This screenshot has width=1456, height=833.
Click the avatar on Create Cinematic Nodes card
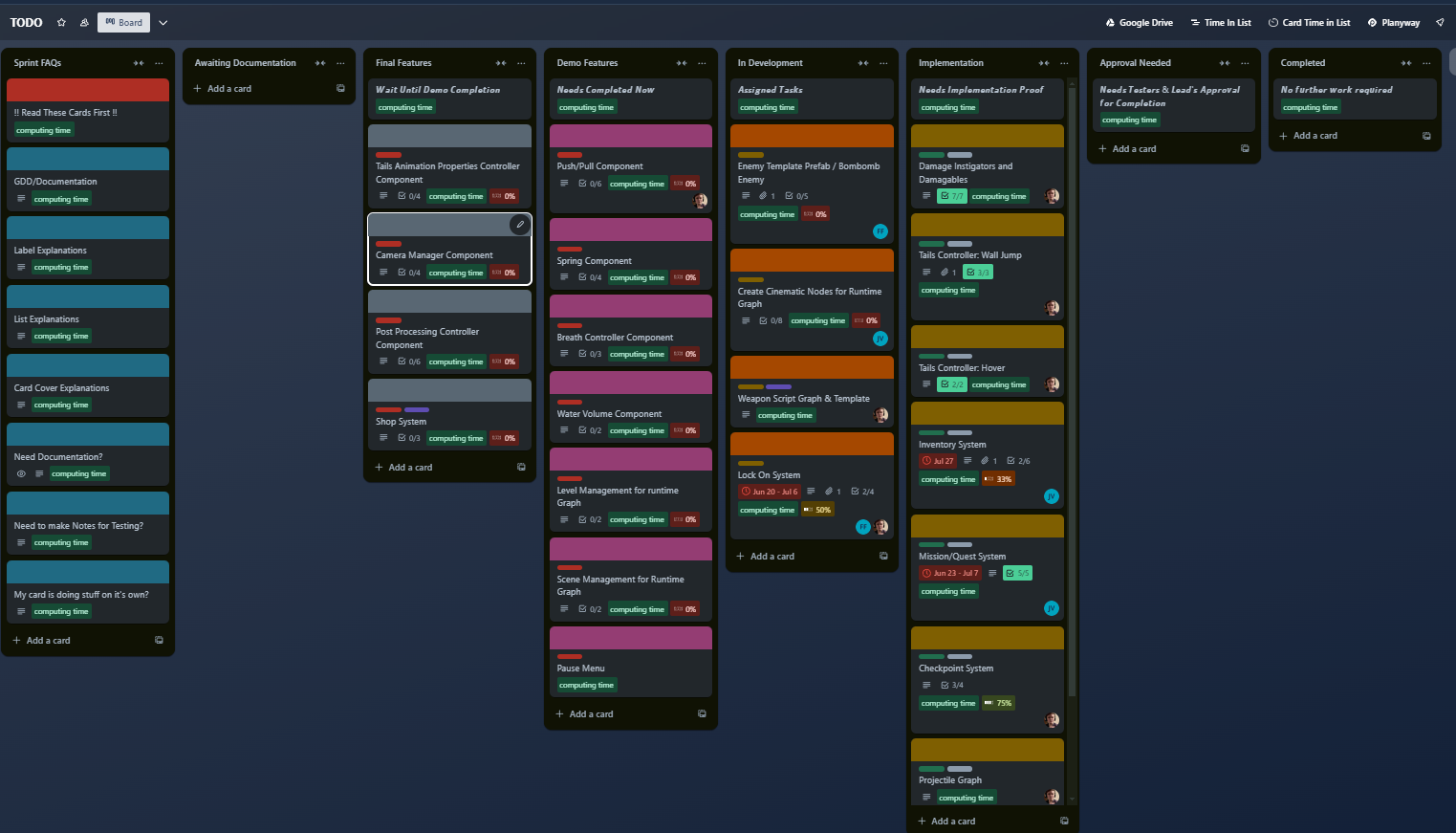click(880, 339)
